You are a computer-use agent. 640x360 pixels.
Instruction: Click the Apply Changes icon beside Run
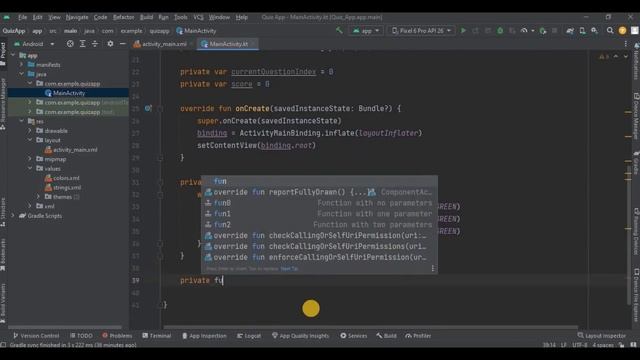click(476, 31)
